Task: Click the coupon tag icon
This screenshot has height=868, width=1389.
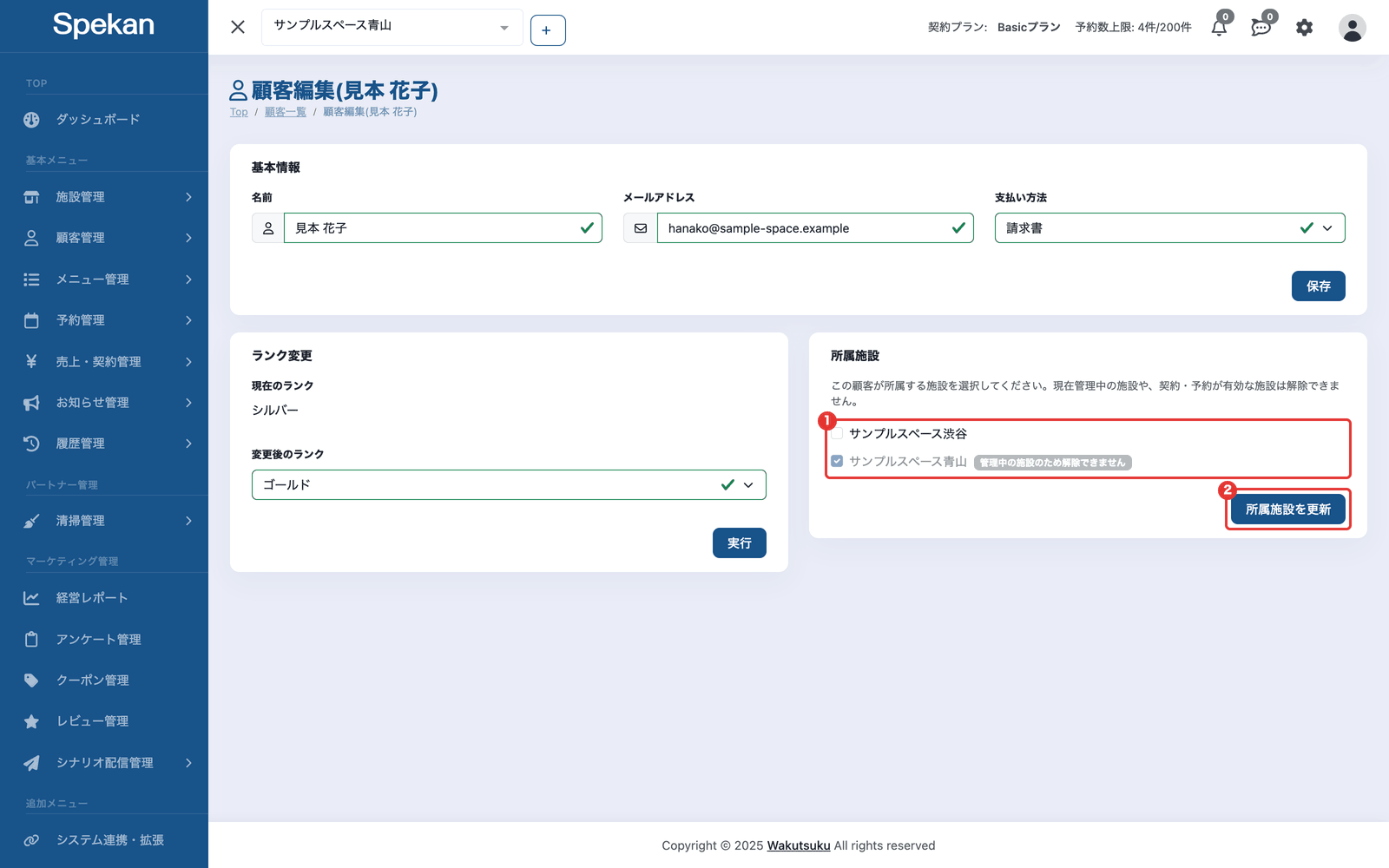Action: click(x=31, y=681)
